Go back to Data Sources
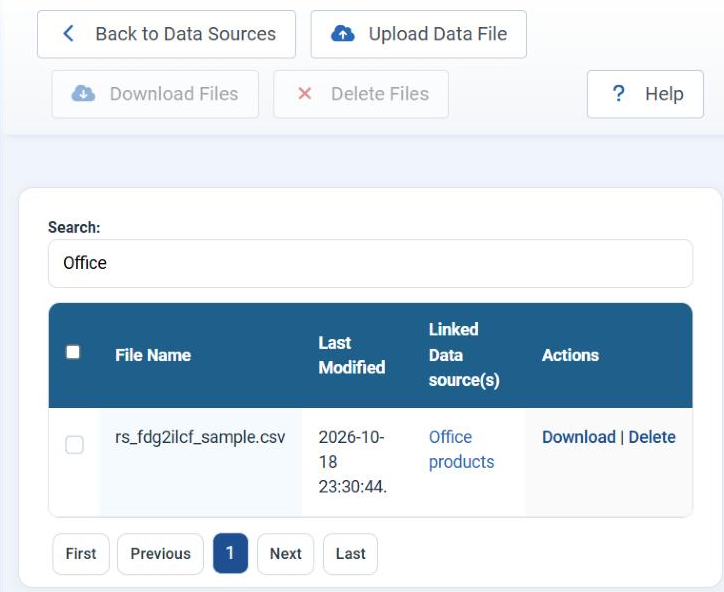Screen dimensions: 724x592 click(x=166, y=35)
